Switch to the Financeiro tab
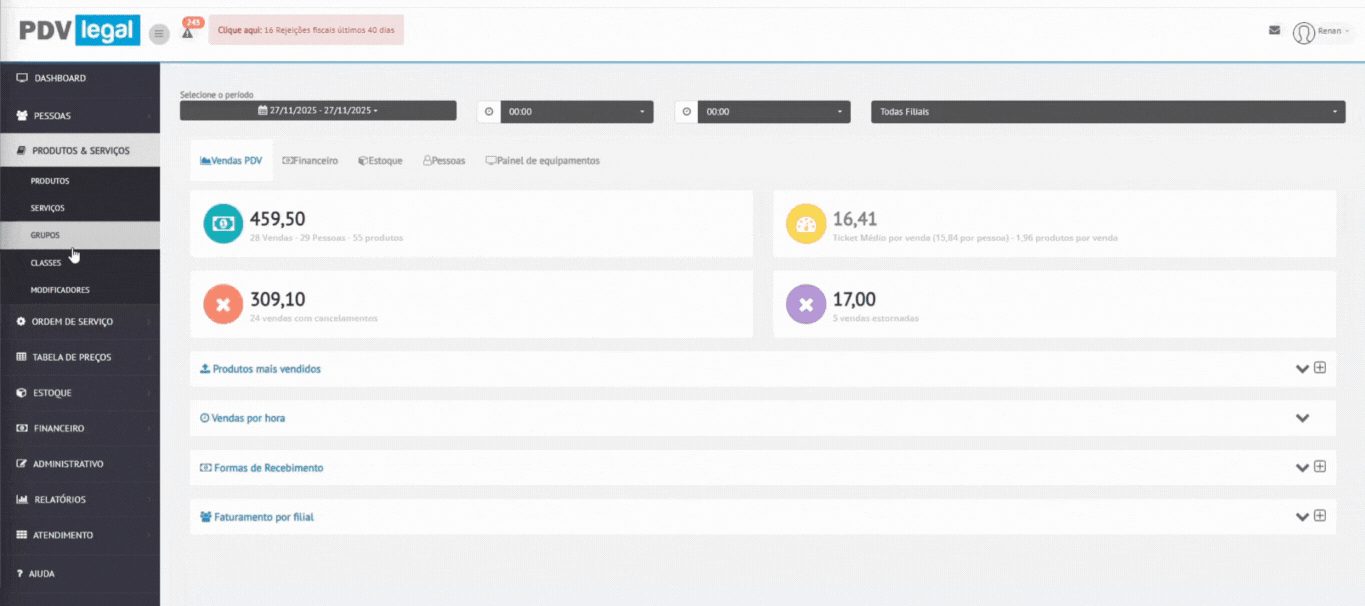The height and width of the screenshot is (606, 1365). click(310, 161)
